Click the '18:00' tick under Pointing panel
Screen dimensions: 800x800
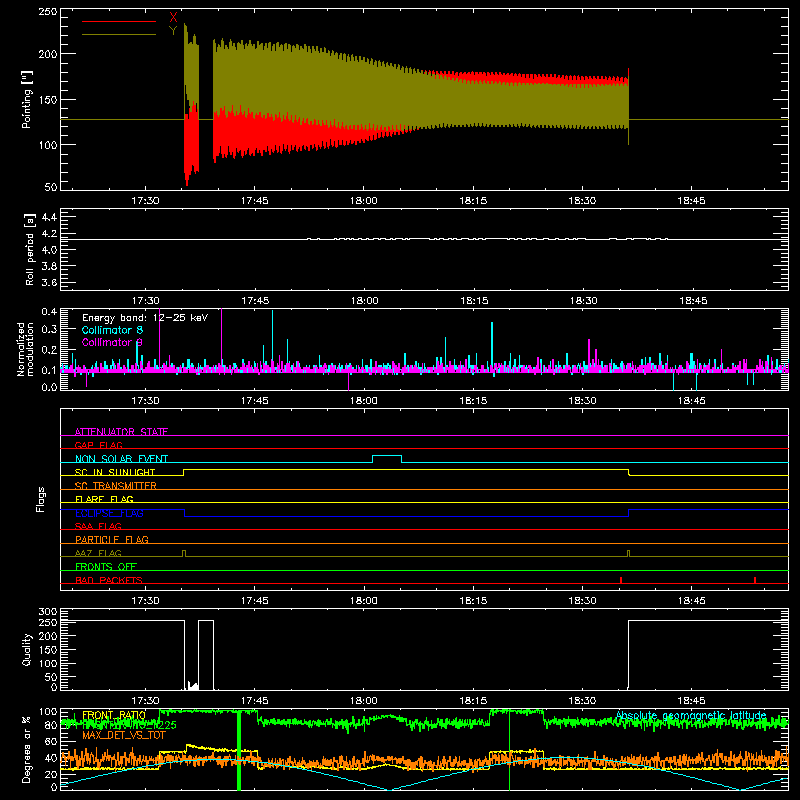364,201
